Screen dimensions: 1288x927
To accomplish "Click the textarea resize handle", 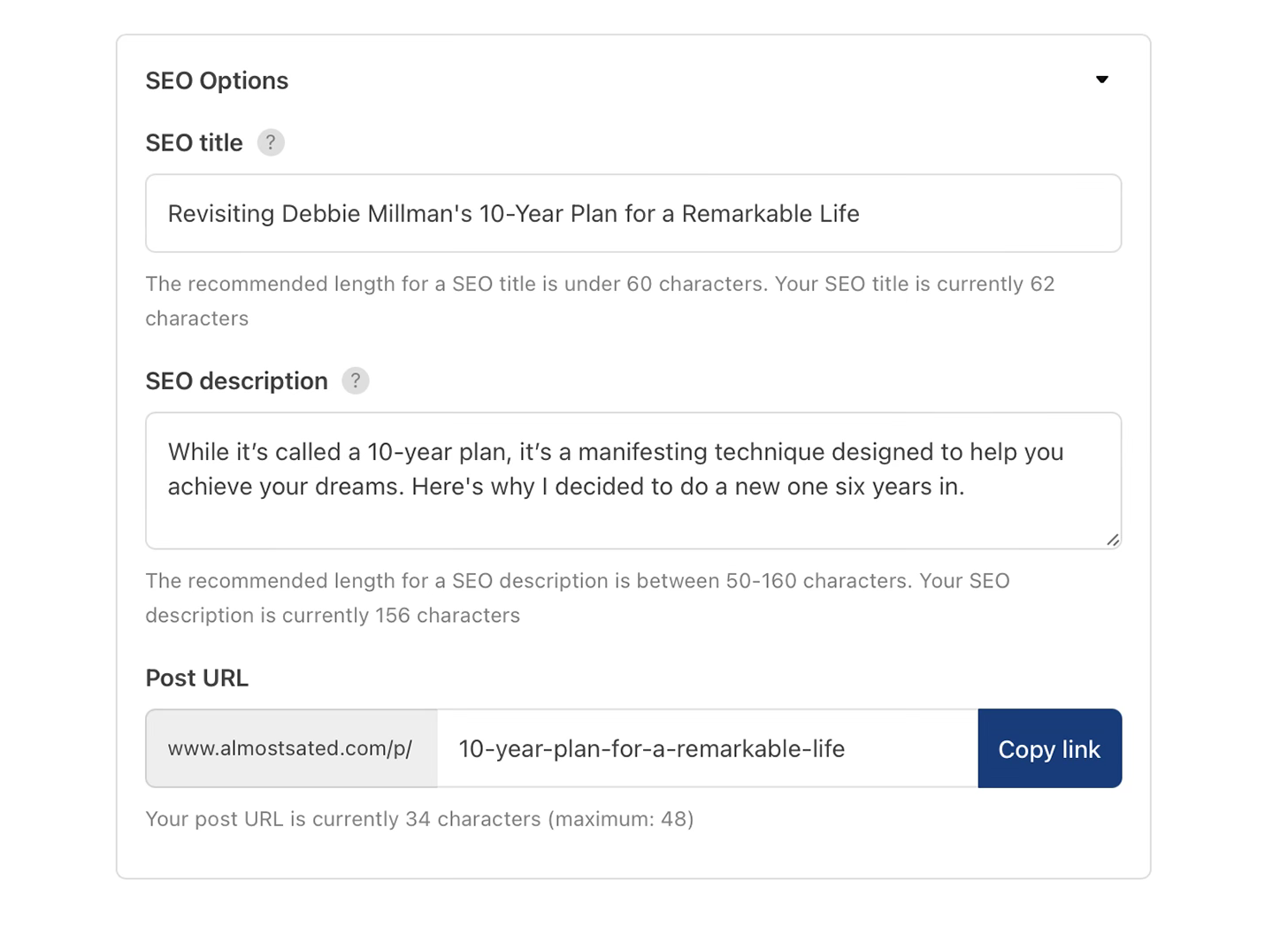I will 1112,541.
